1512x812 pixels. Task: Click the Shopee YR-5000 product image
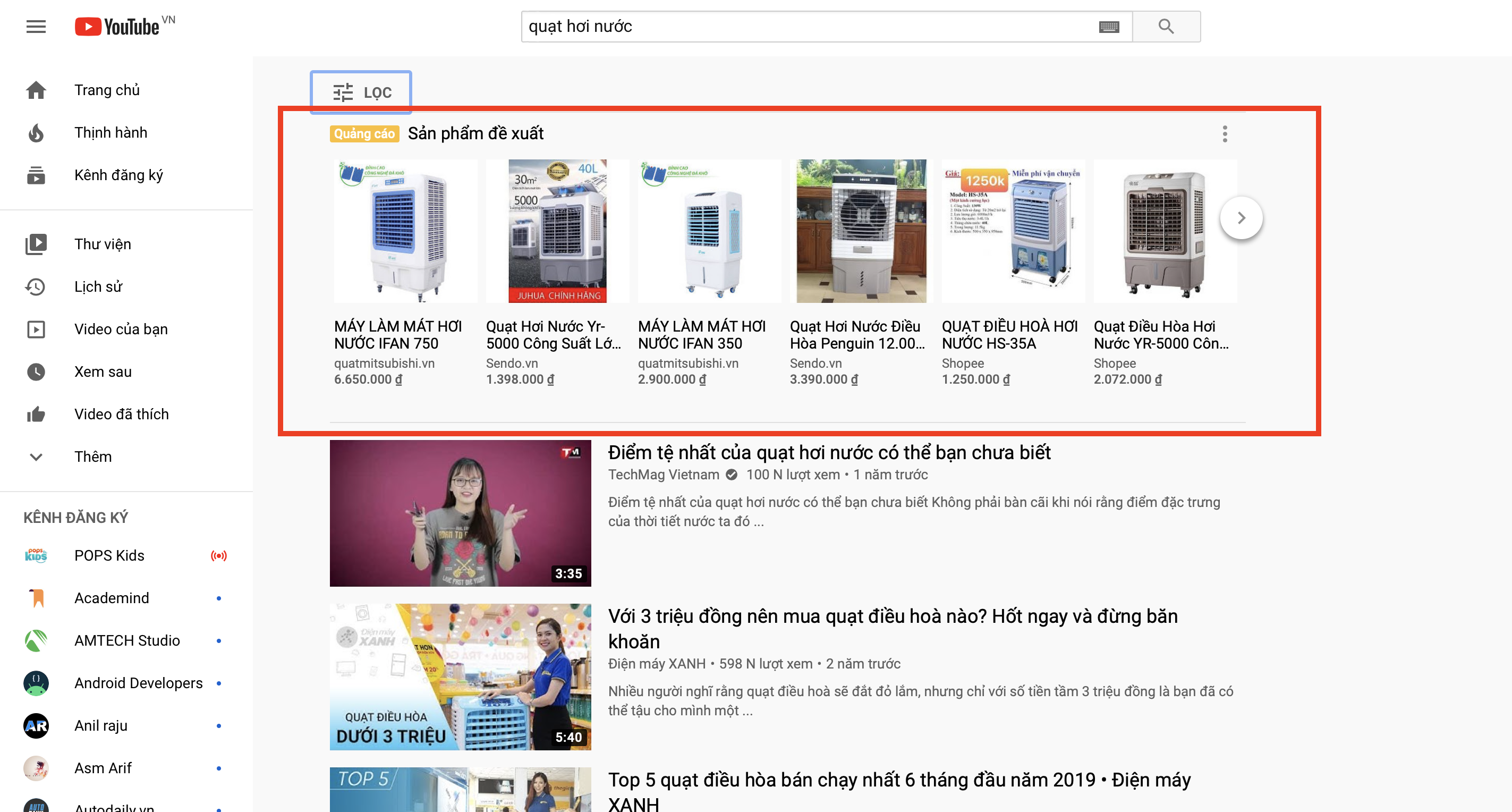pos(1165,231)
